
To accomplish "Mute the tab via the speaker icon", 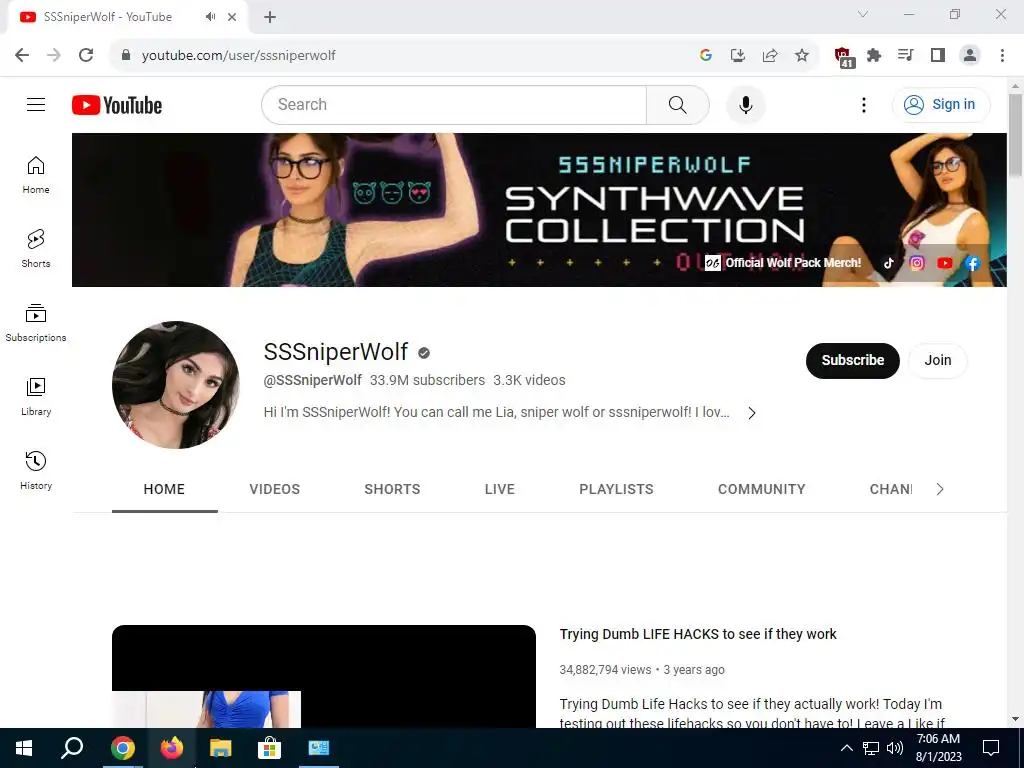I will [210, 17].
